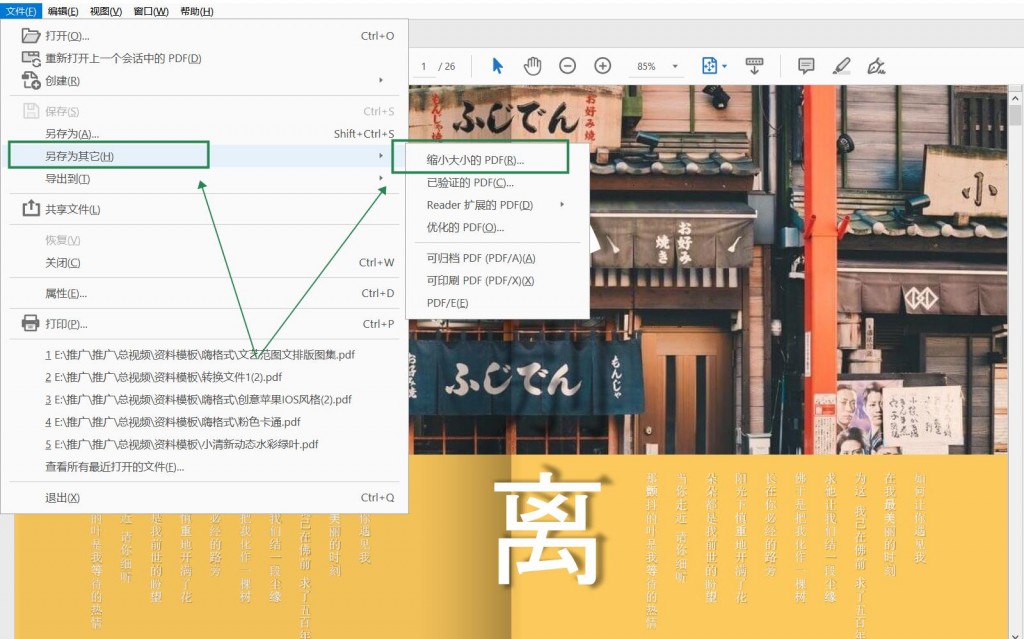Open the sign document pen tool
Viewport: 1024px width, 639px height.
tap(876, 66)
